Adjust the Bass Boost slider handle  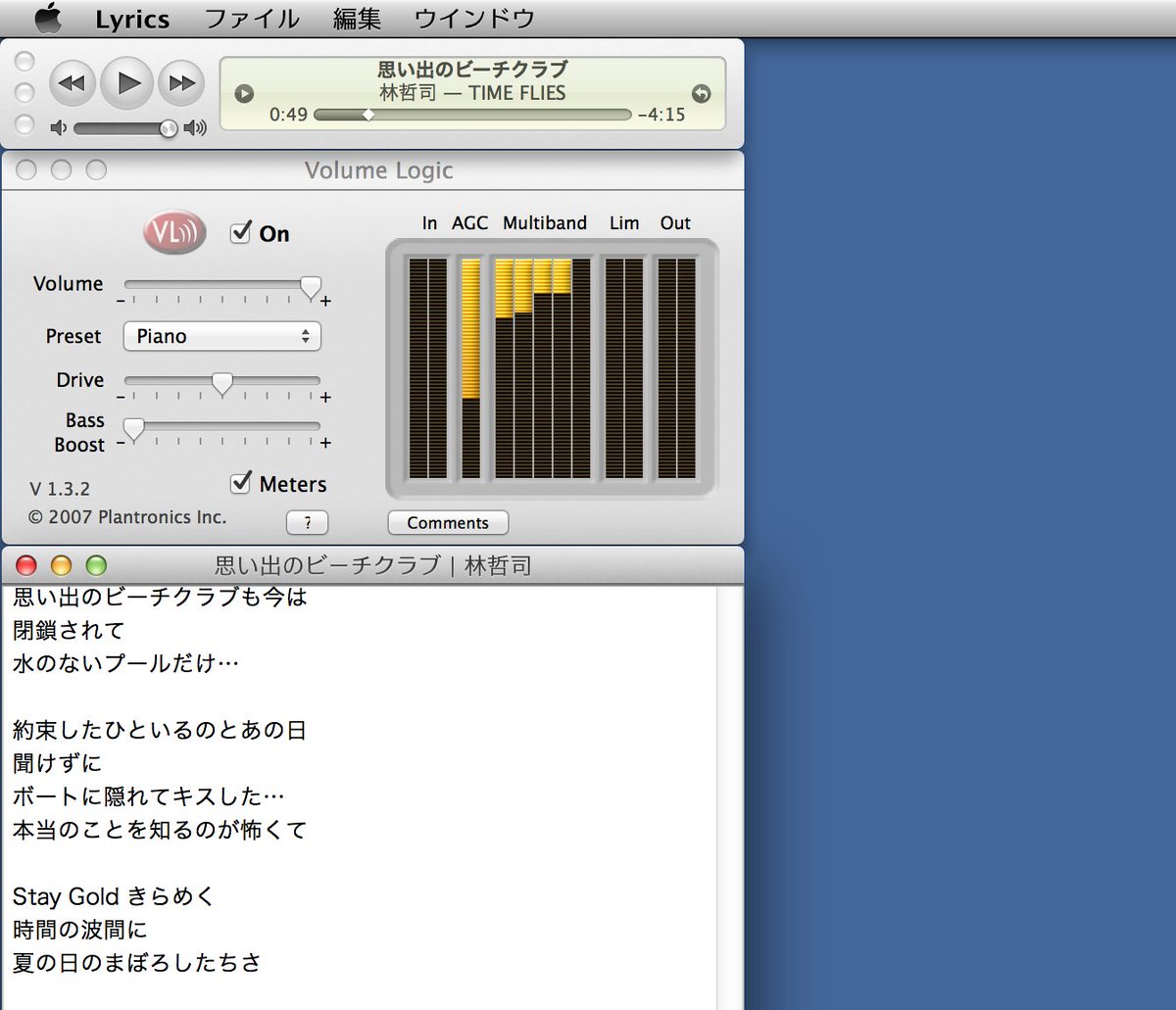coord(133,428)
